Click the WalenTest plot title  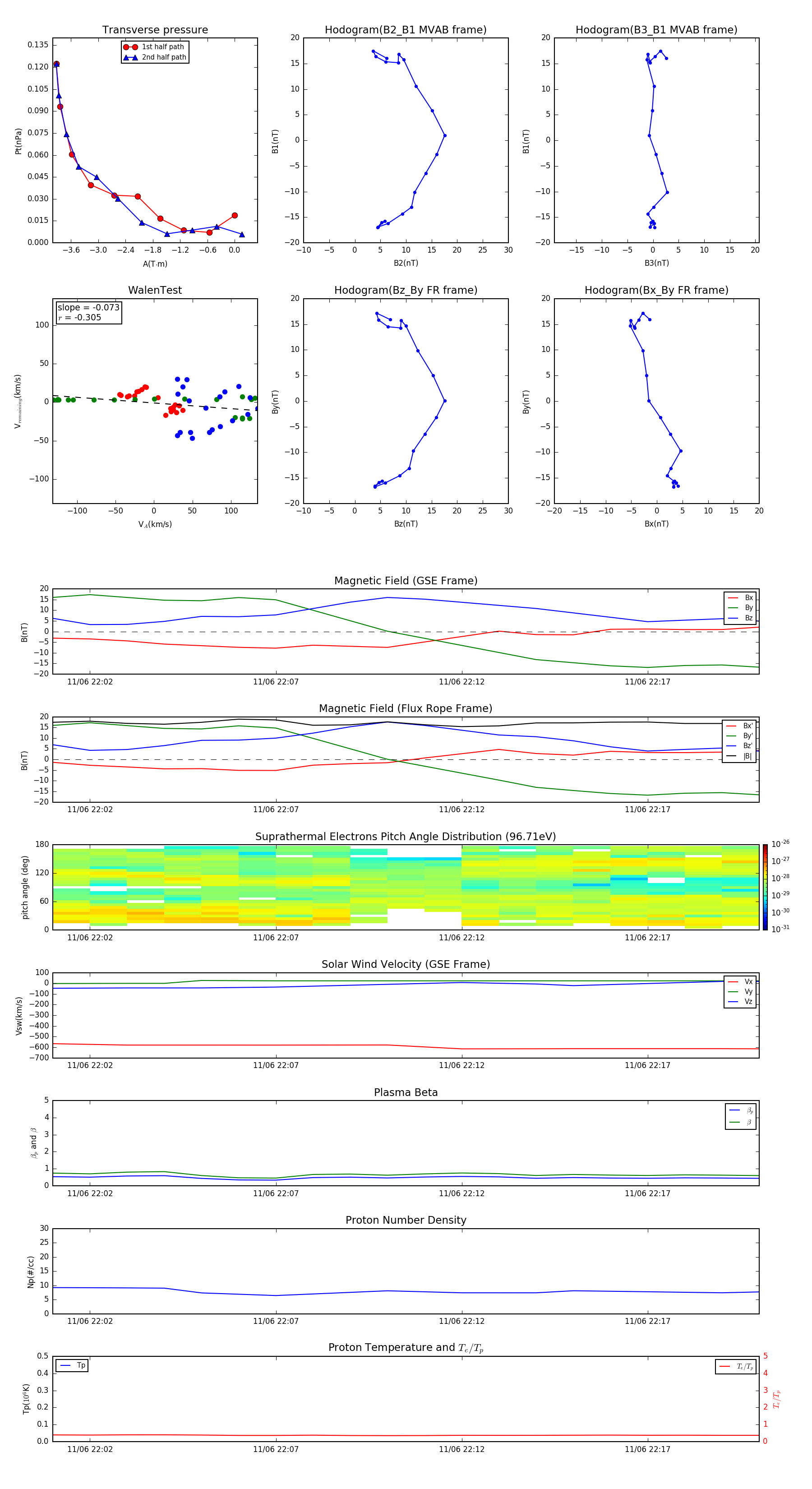pos(155,290)
